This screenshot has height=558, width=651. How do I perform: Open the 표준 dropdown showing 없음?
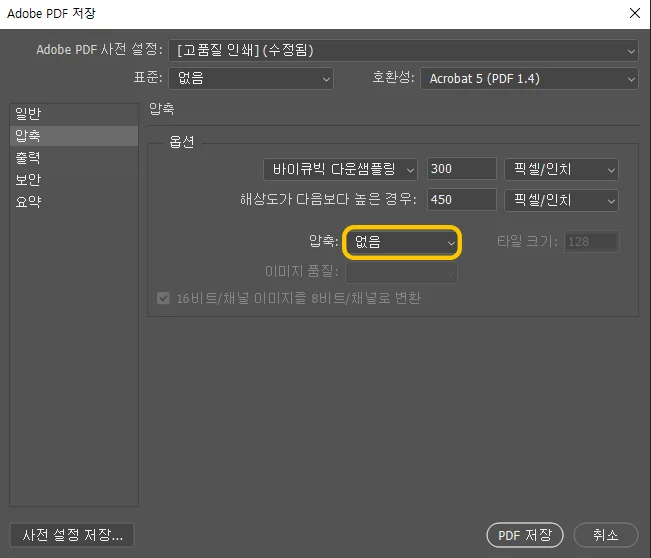click(251, 78)
